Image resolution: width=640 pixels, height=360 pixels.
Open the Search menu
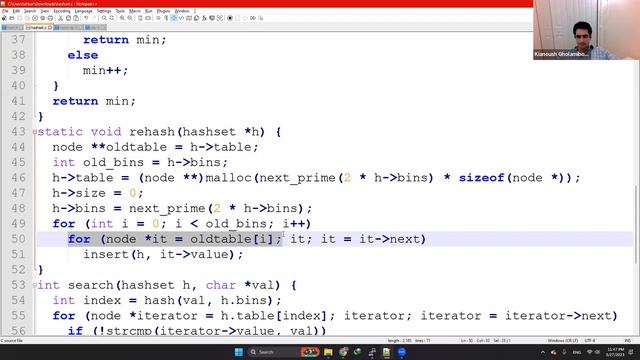(x=30, y=11)
